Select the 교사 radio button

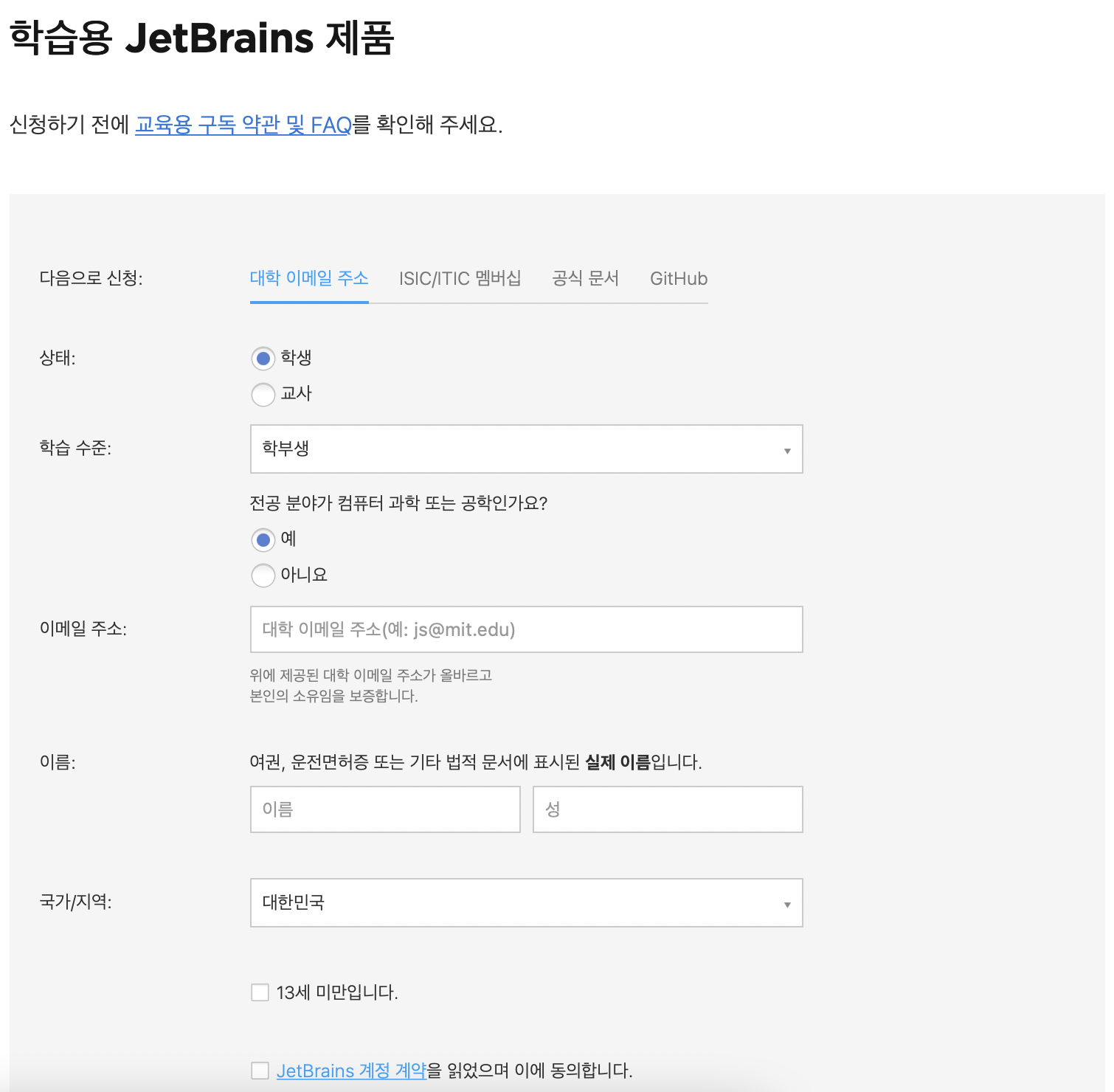pos(263,395)
